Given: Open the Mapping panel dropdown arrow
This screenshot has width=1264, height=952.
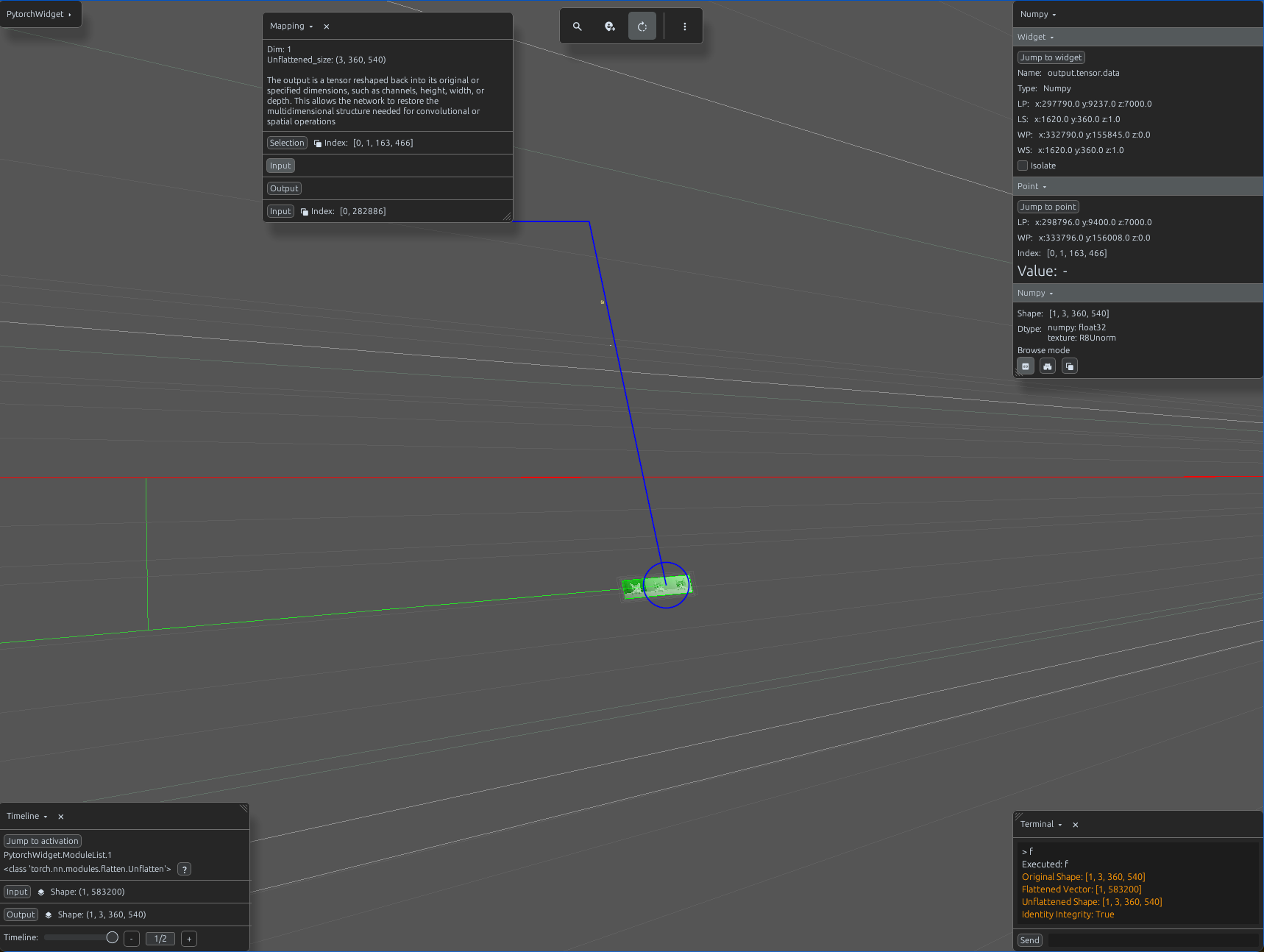Looking at the screenshot, I should click(x=311, y=26).
